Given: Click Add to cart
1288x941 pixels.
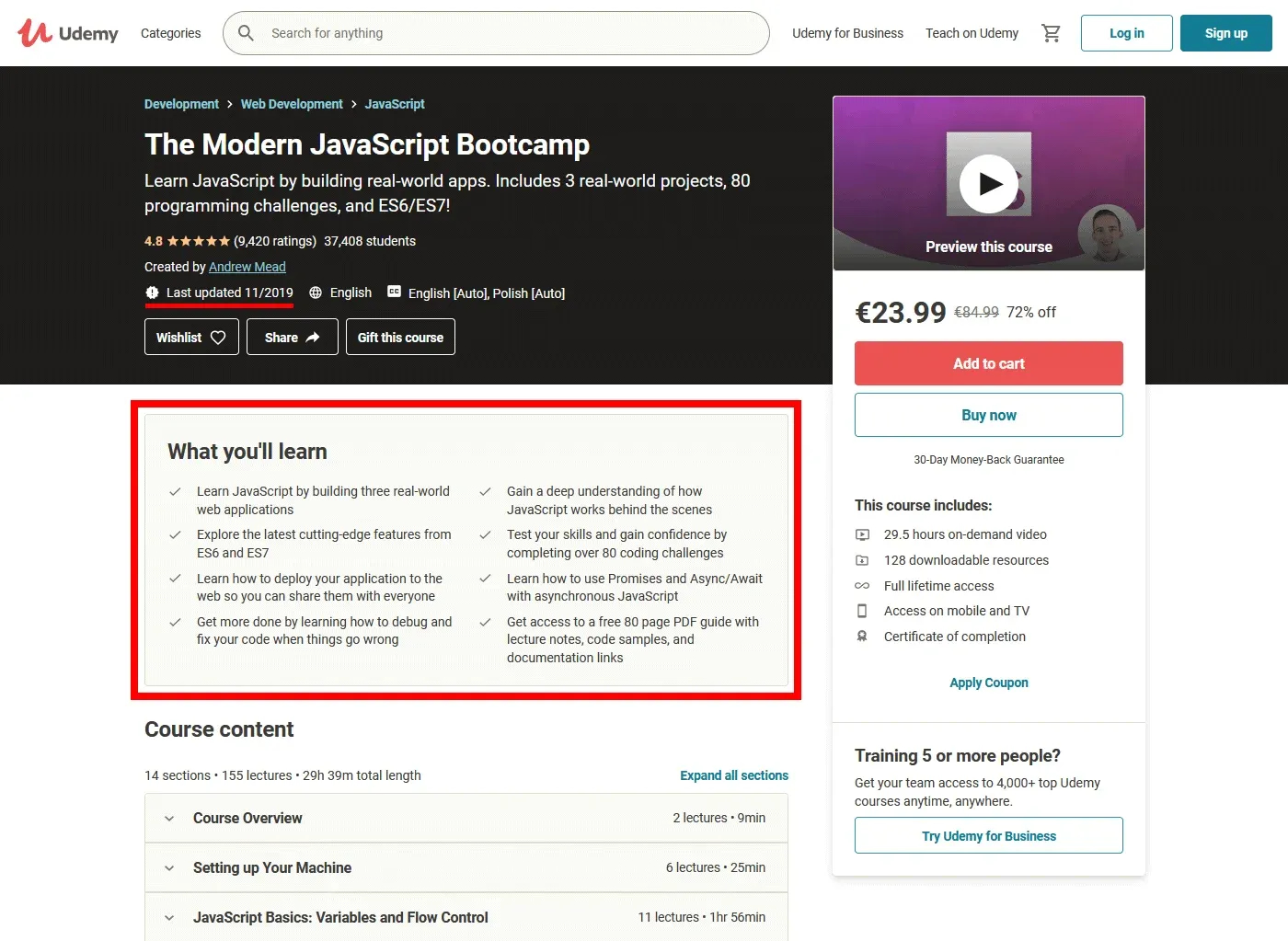Looking at the screenshot, I should (x=989, y=363).
